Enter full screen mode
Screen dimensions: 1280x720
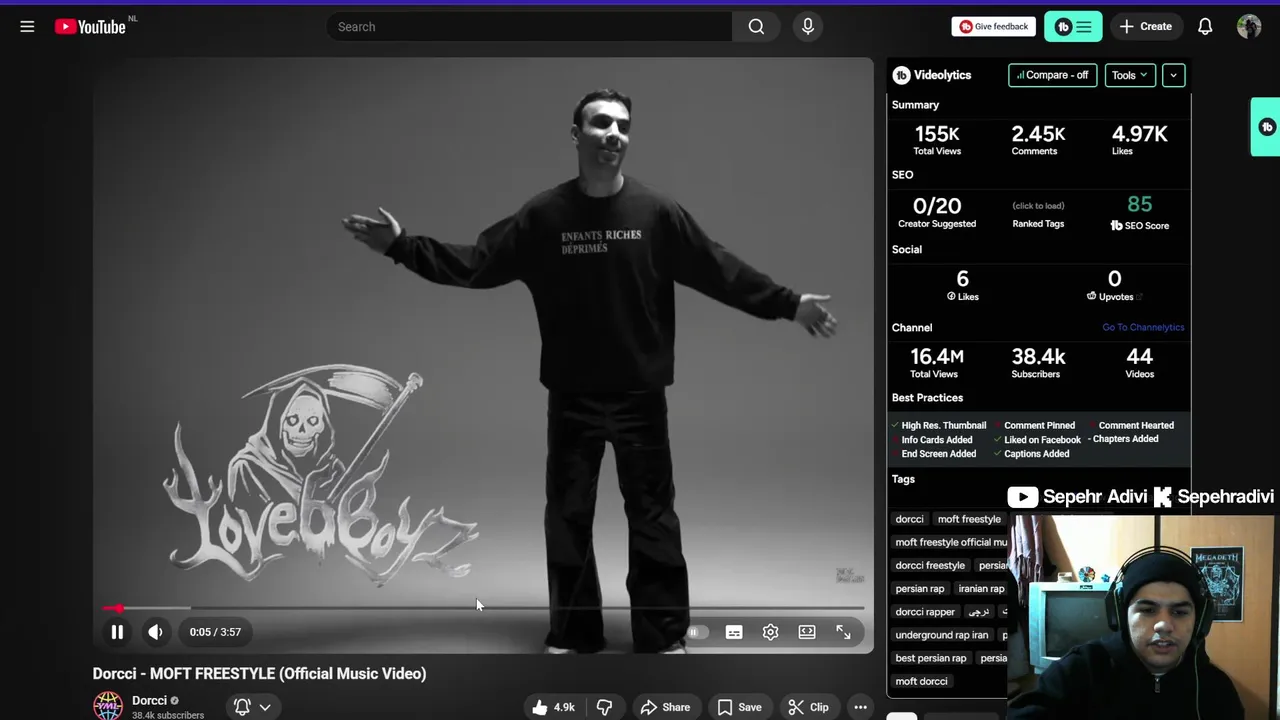click(843, 632)
